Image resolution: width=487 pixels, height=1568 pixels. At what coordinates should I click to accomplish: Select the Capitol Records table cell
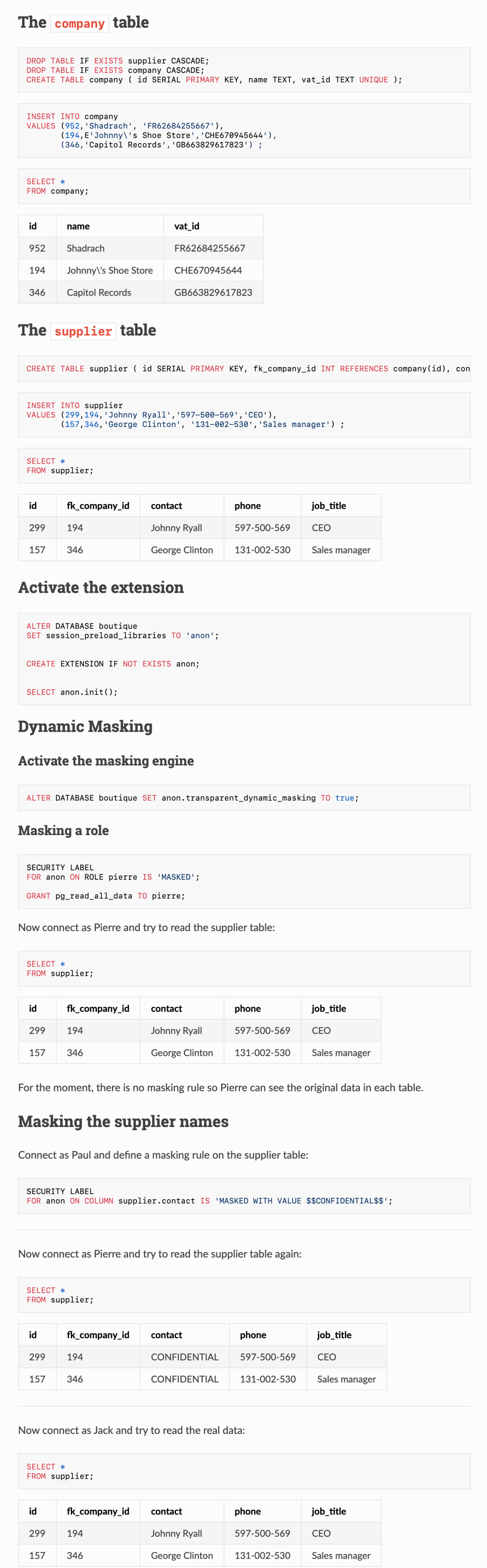tap(99, 293)
